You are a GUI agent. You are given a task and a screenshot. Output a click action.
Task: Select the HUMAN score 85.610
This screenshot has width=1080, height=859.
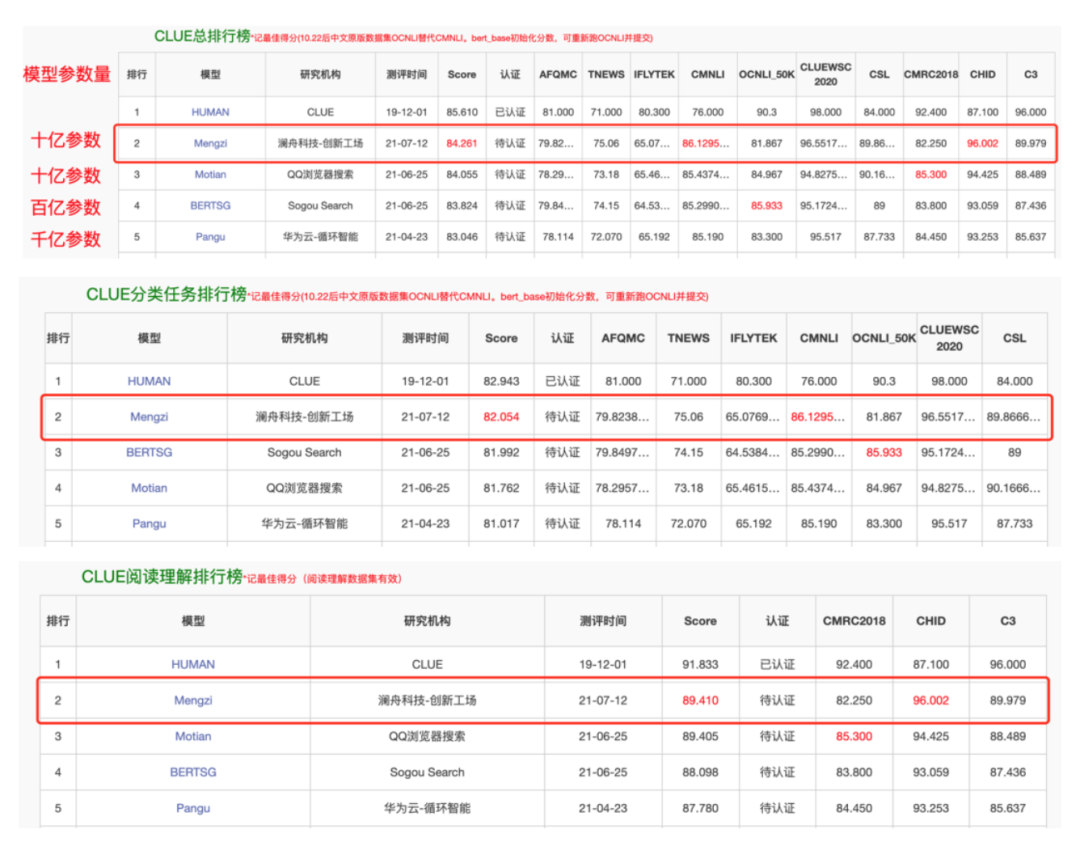[461, 112]
